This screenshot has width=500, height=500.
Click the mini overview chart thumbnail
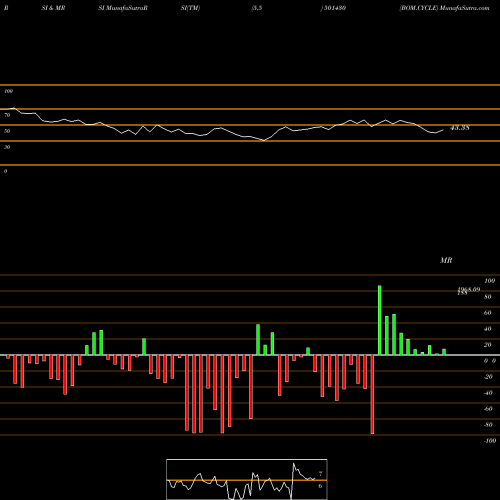coord(247,479)
